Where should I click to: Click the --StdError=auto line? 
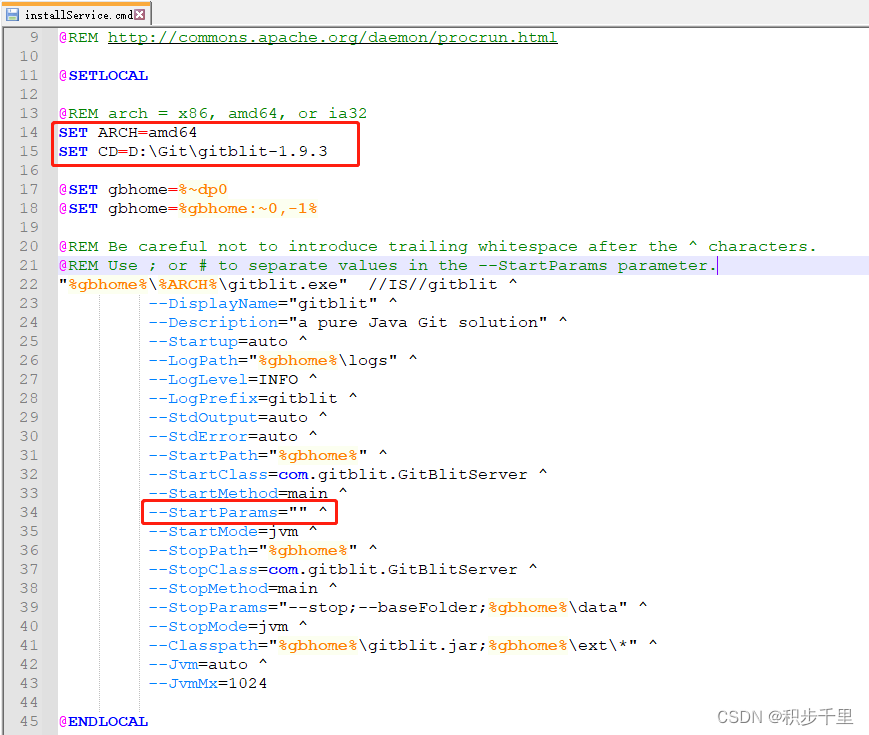point(233,436)
